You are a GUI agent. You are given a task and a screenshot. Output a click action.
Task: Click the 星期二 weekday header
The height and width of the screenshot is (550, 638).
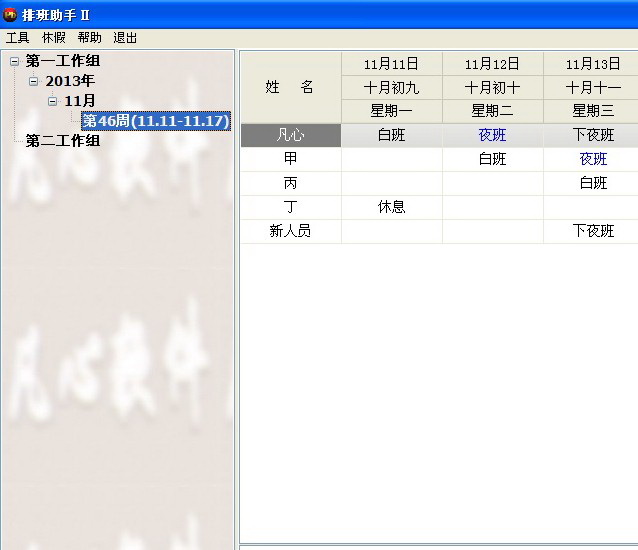pyautogui.click(x=492, y=111)
